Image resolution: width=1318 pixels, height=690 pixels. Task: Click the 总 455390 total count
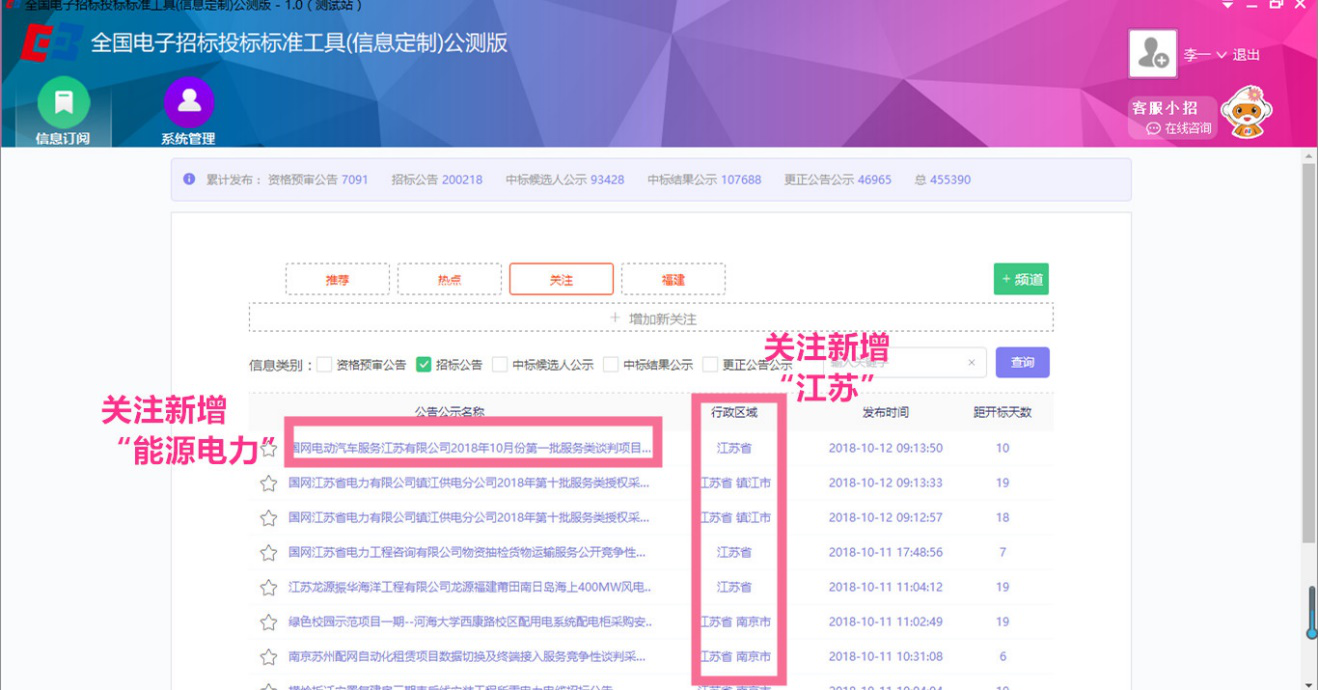(x=943, y=180)
